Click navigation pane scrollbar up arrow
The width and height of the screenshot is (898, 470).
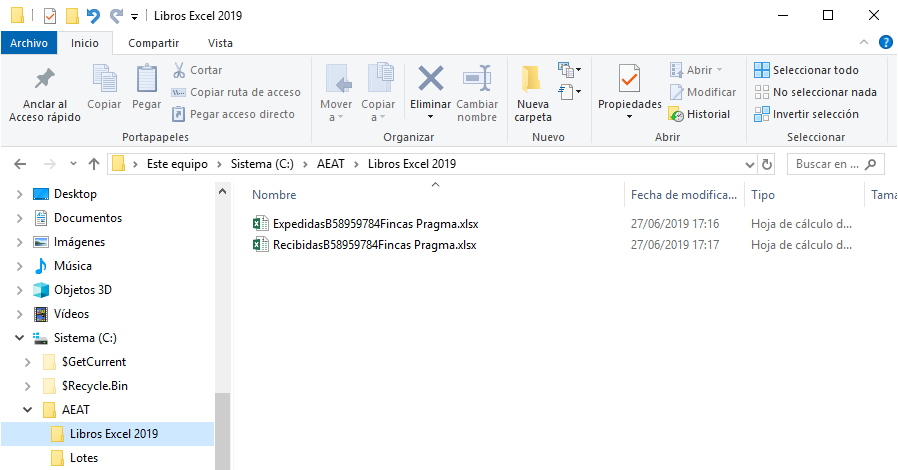pos(222,192)
